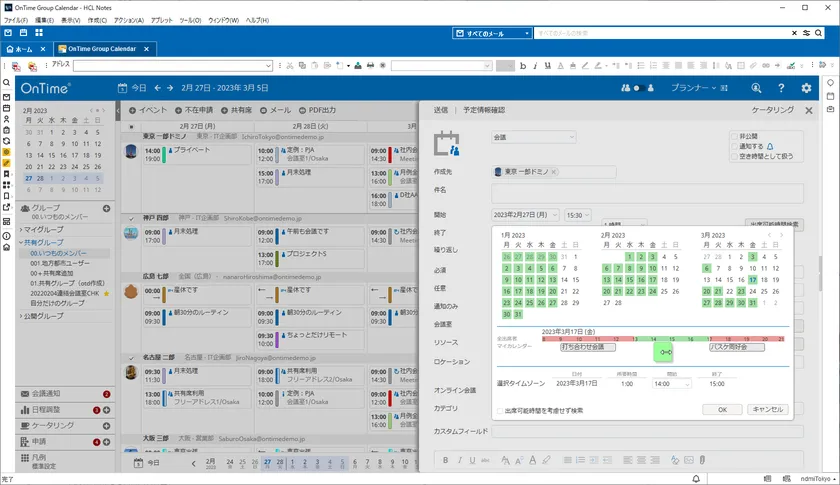Screen dimensions: 840x485
Task: Open the 会議 entry type dropdown
Action: (533, 137)
